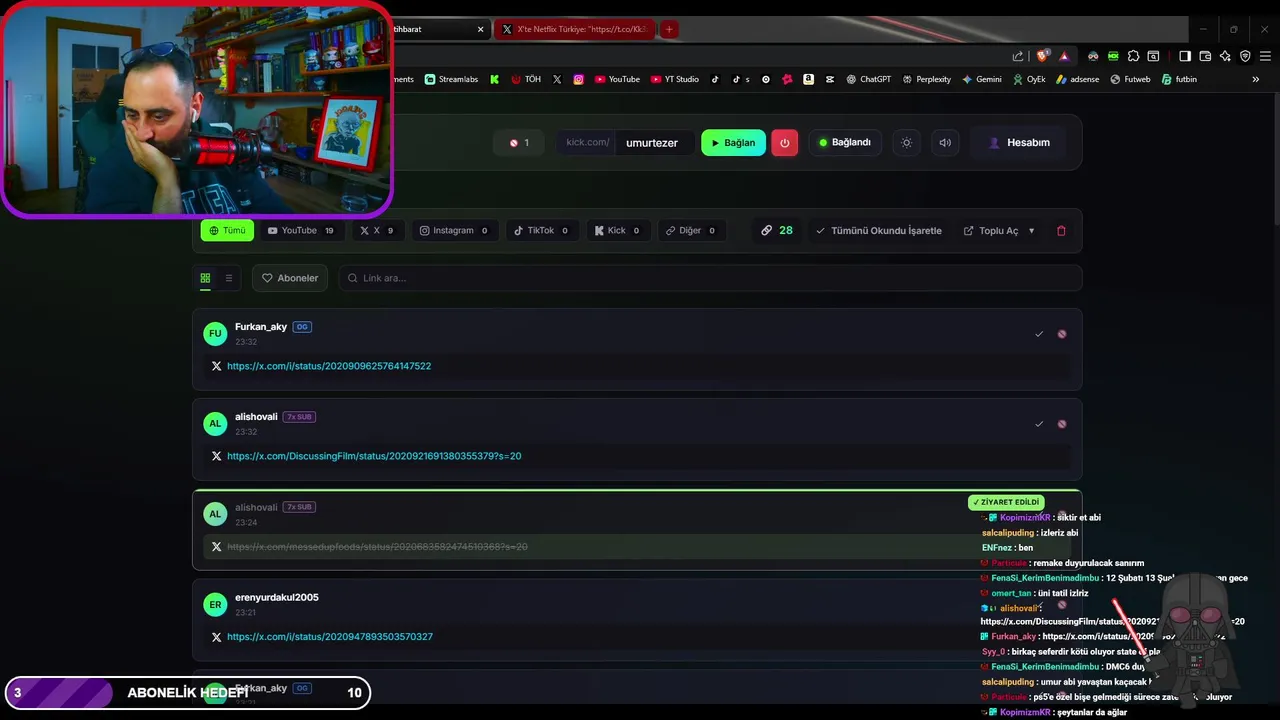Open the green Kick bookmark icon
Screen dimensions: 1280x720
pyautogui.click(x=494, y=79)
